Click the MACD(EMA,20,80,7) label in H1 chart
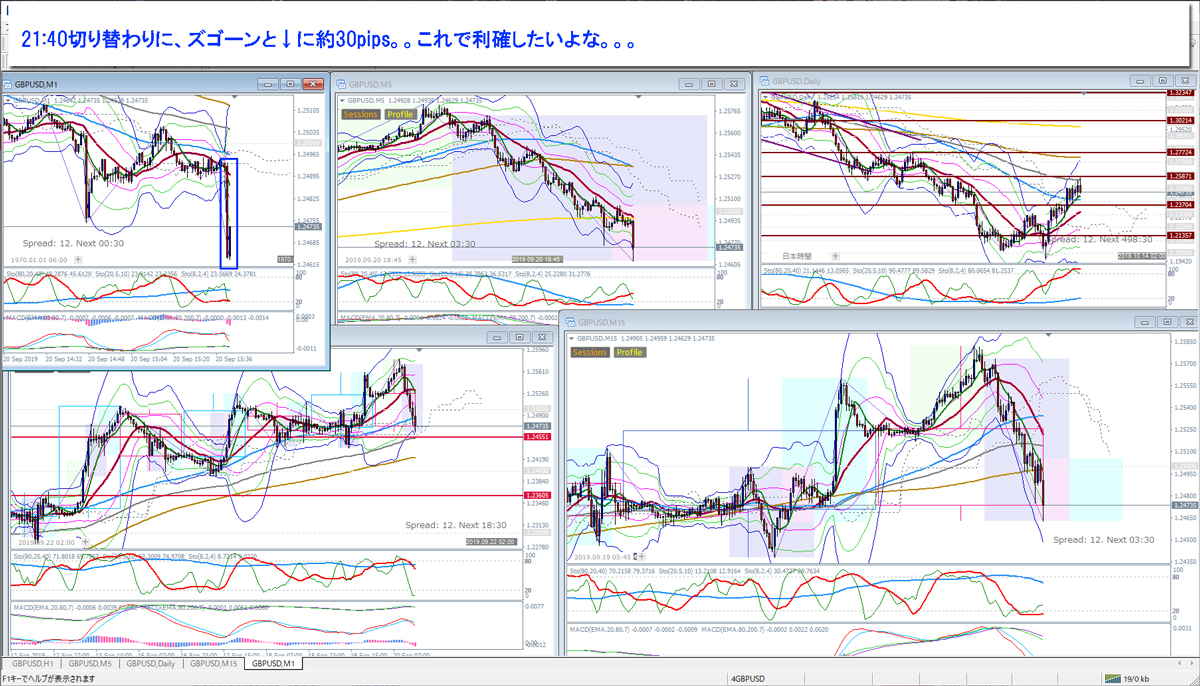 point(42,607)
